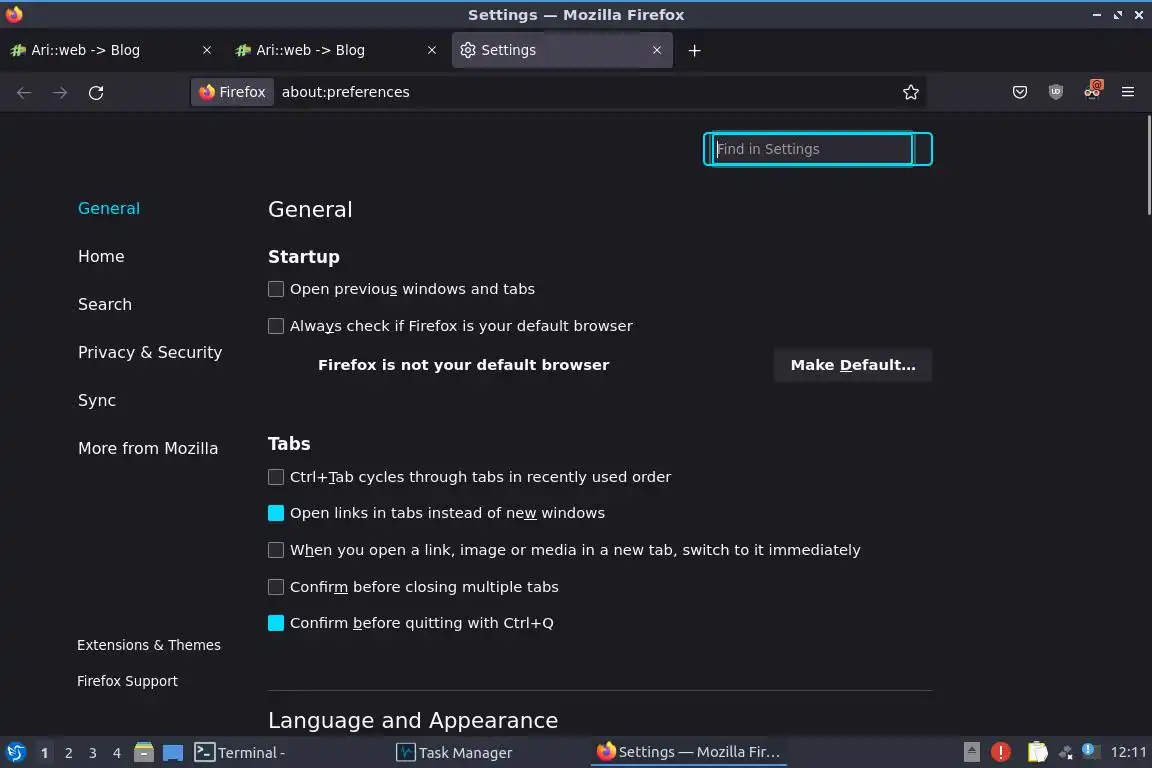Open Privacy & Security settings
This screenshot has height=768, width=1152.
coord(150,352)
